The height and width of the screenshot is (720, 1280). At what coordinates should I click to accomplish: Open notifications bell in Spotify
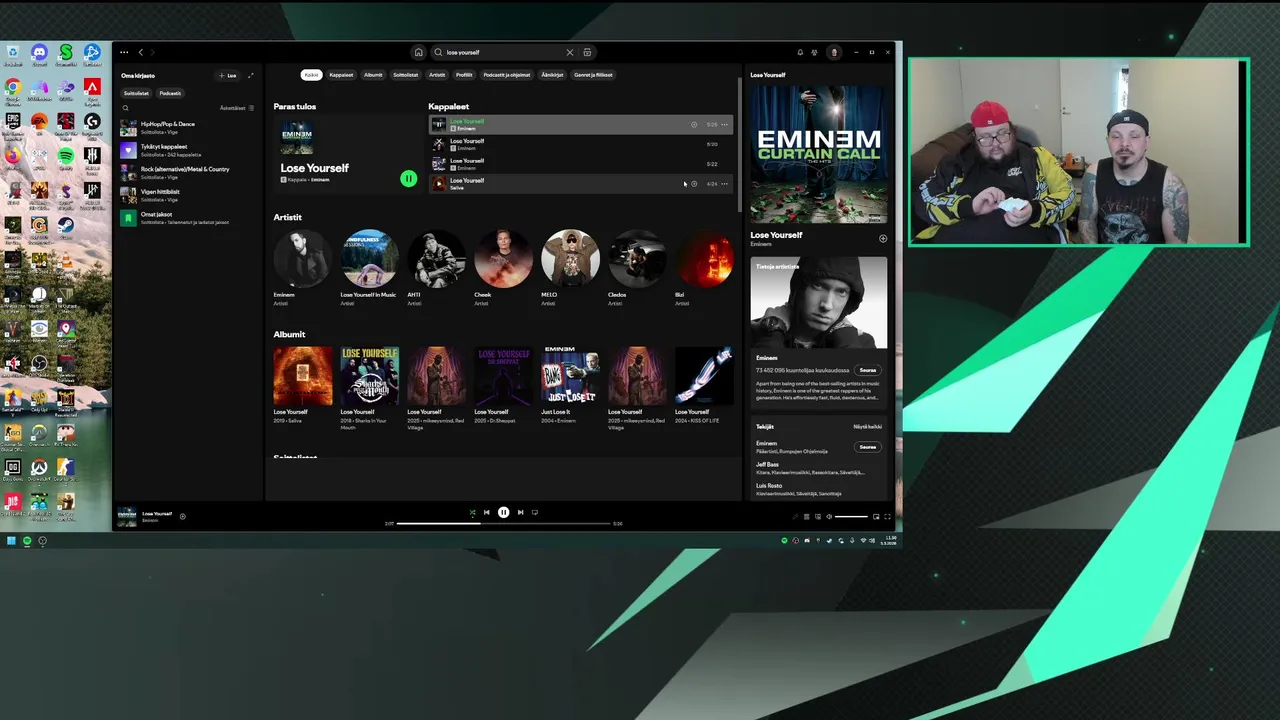tap(800, 52)
